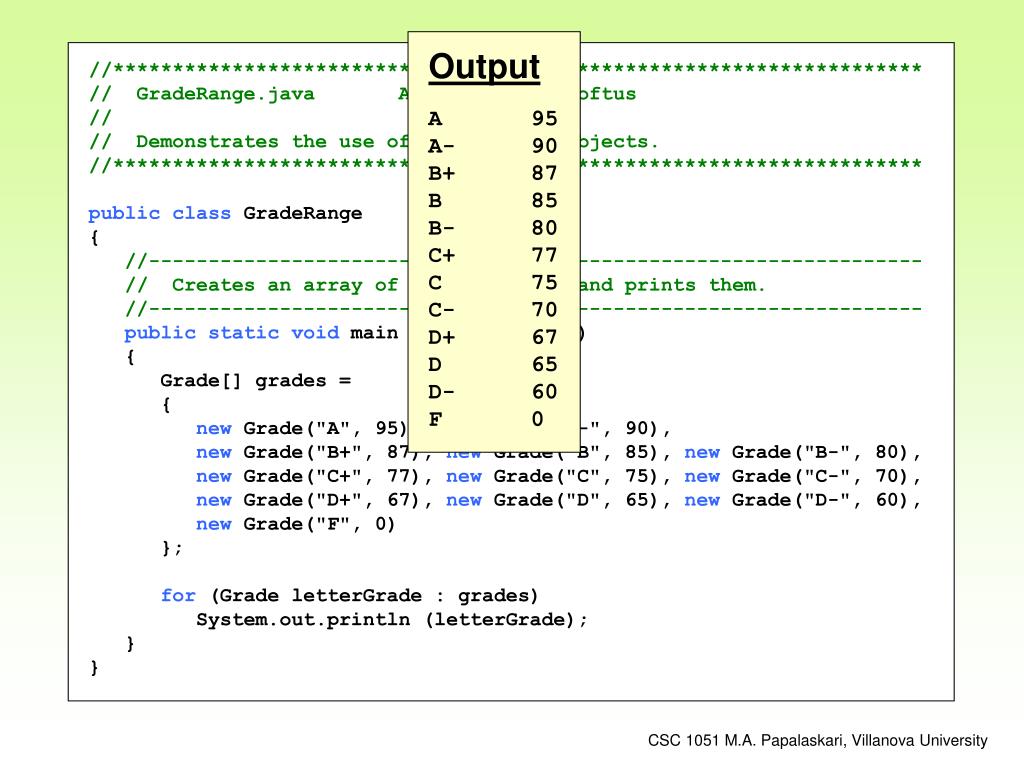Viewport: 1024px width, 768px height.
Task: Click the underlined "Output" heading
Action: [x=484, y=68]
